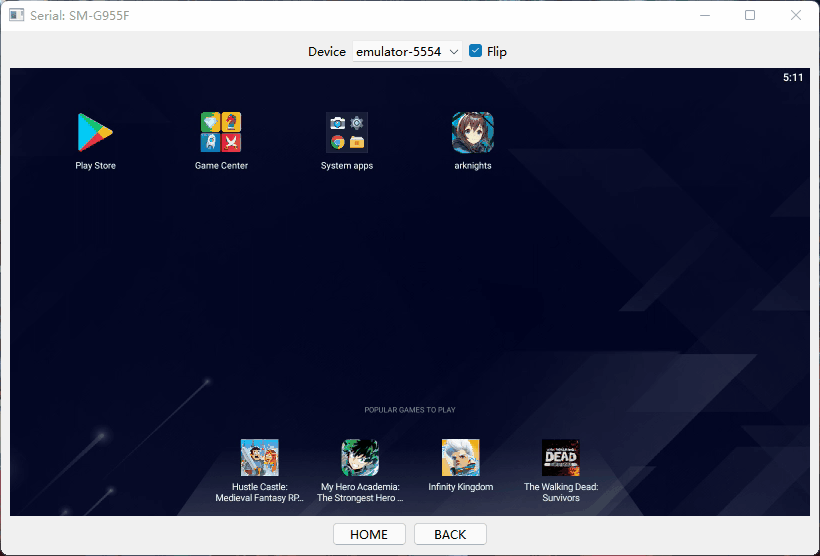The image size is (820, 556).
Task: Open the Play Store app
Action: pyautogui.click(x=95, y=132)
